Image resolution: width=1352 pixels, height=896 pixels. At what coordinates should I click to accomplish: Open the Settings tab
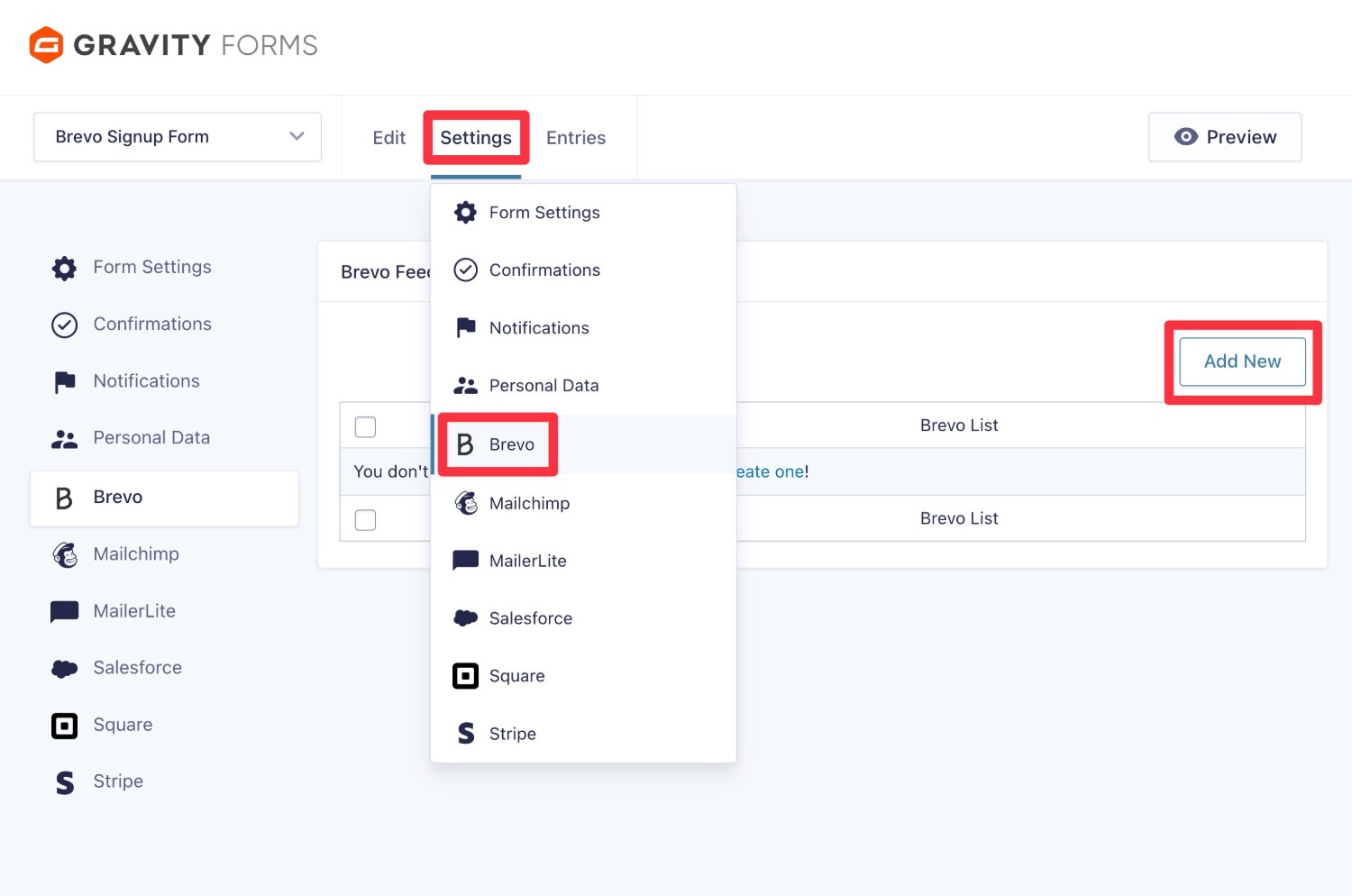tap(476, 138)
